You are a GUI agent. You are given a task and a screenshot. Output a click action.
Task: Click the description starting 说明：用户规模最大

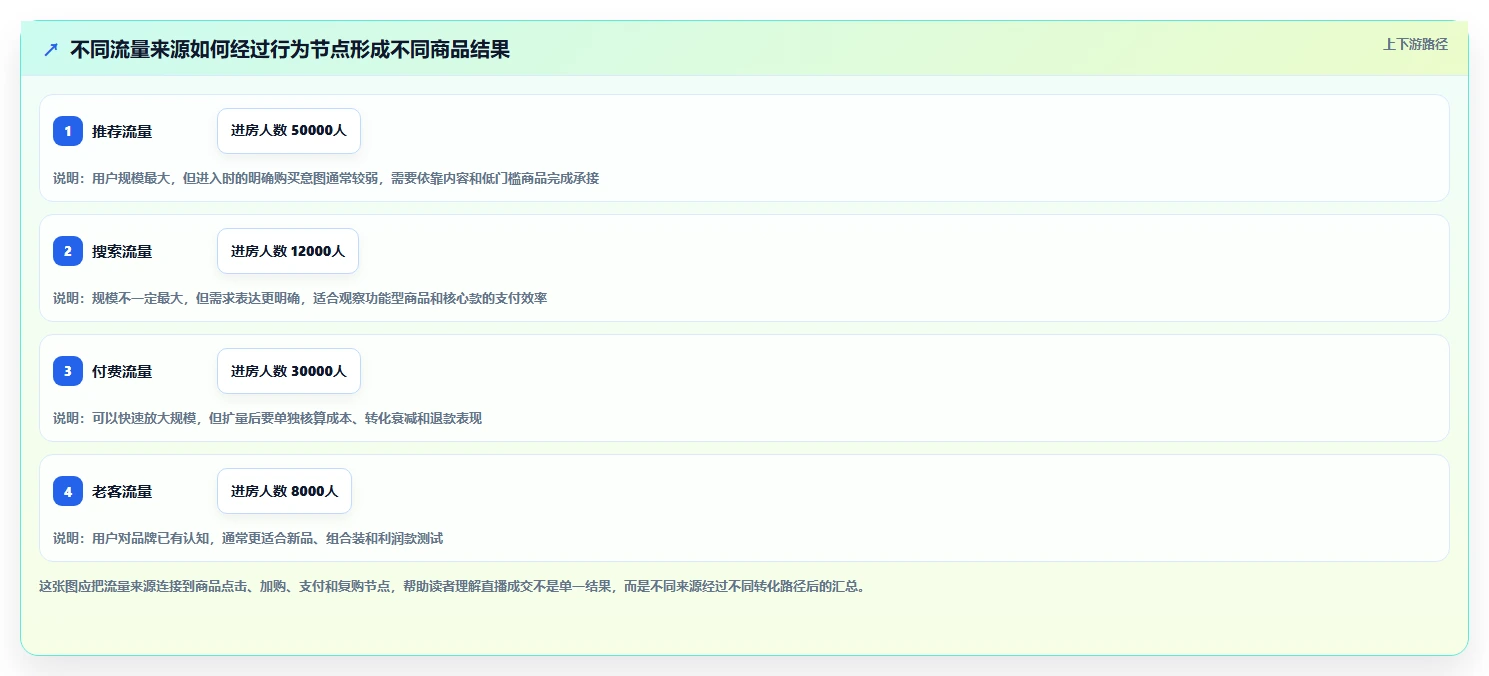tap(326, 178)
